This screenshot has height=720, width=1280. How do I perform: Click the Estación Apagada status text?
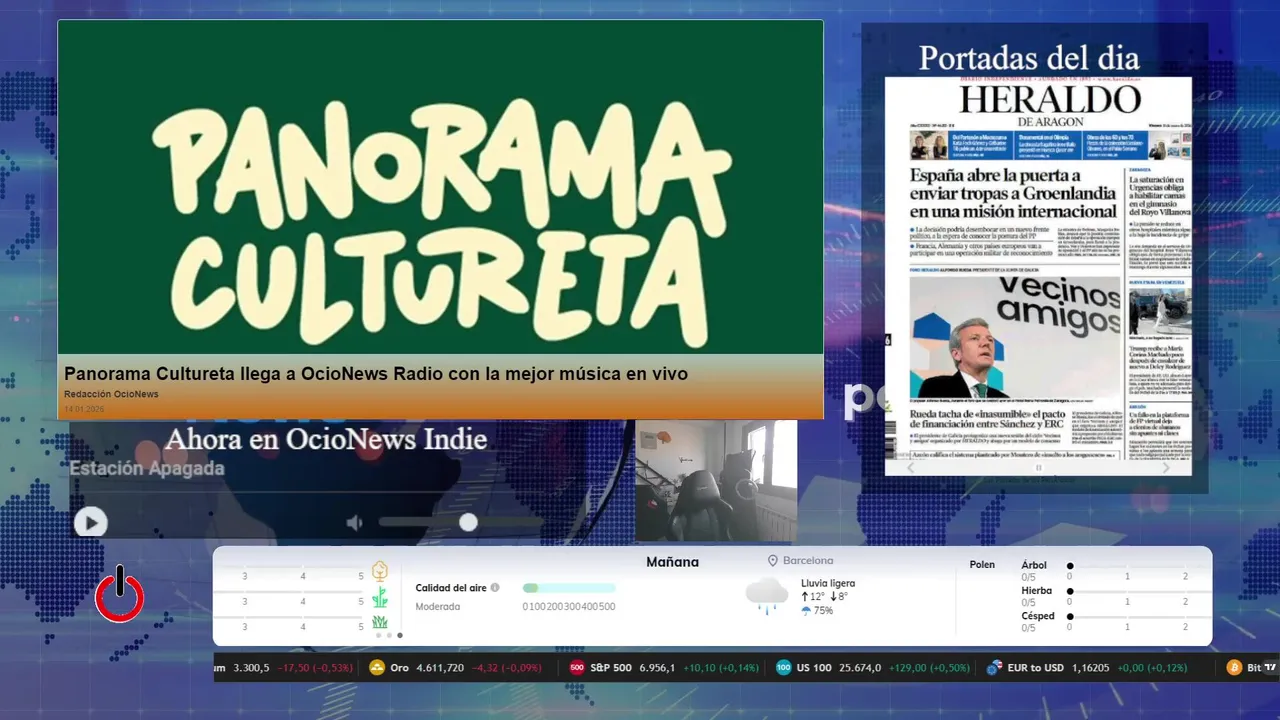[147, 468]
